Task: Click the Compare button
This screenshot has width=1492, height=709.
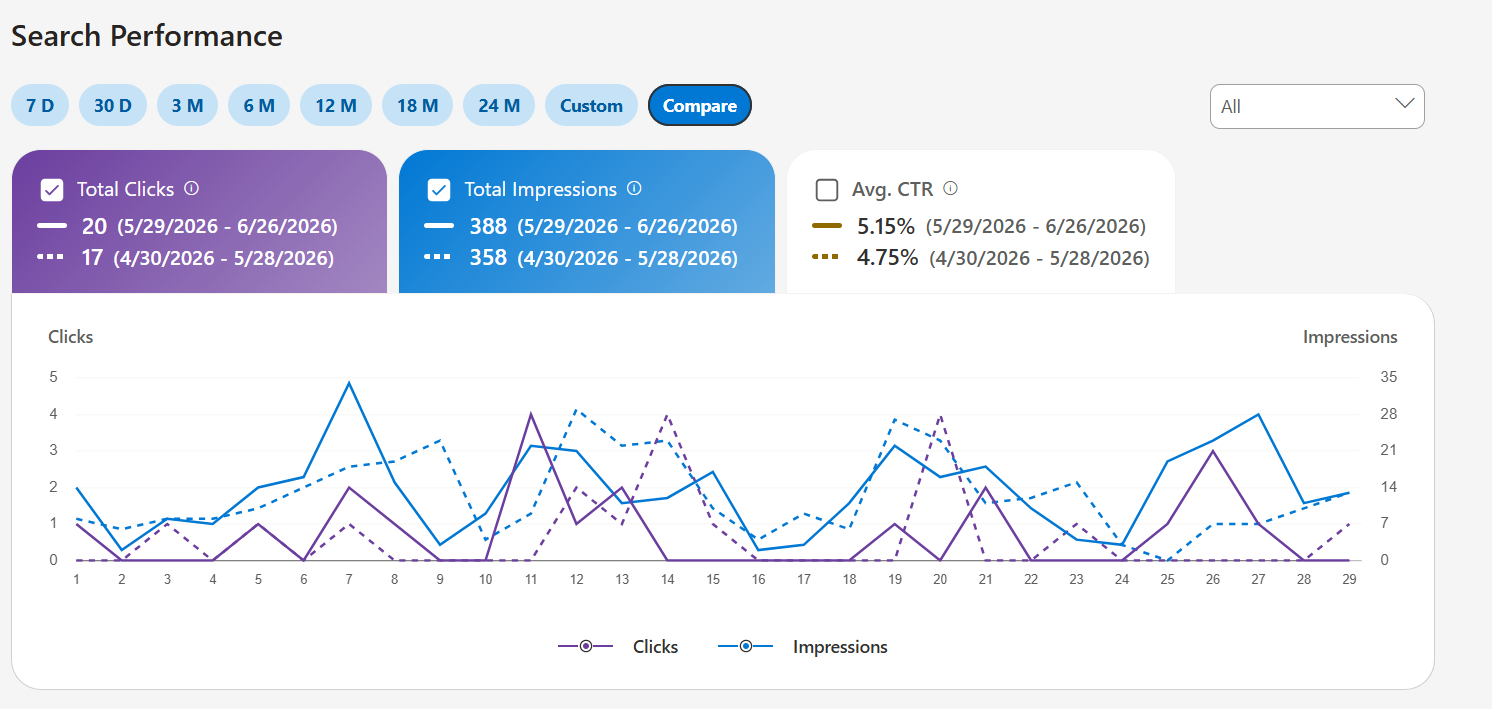Action: (x=700, y=105)
